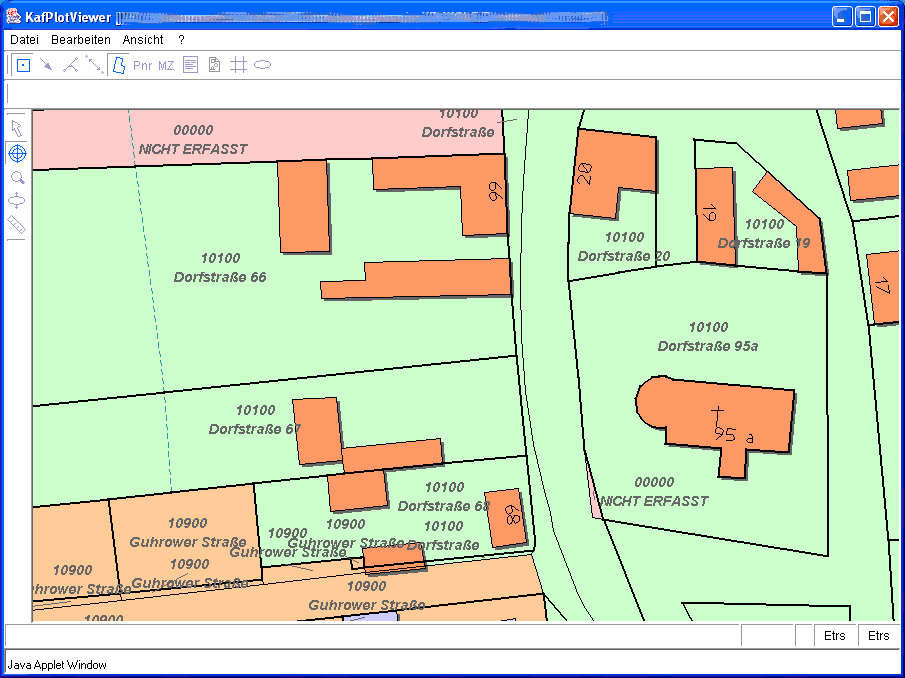This screenshot has width=905, height=678.
Task: Click the arrow-to-point toolbar icon
Action: (x=46, y=66)
